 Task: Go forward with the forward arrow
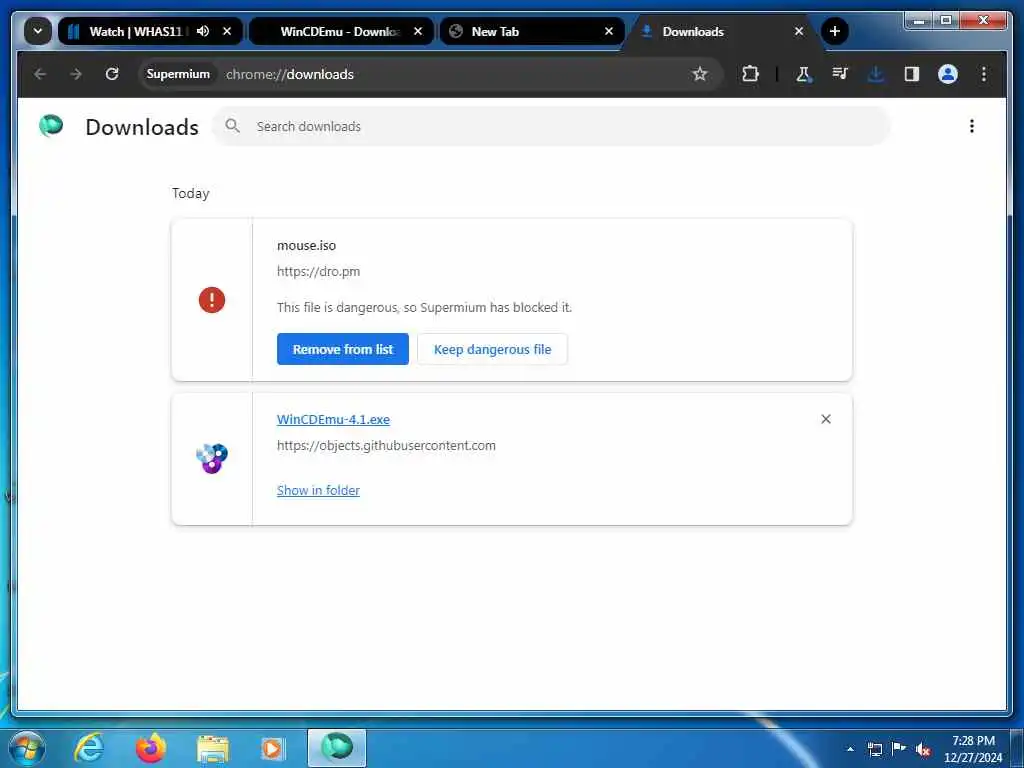76,74
